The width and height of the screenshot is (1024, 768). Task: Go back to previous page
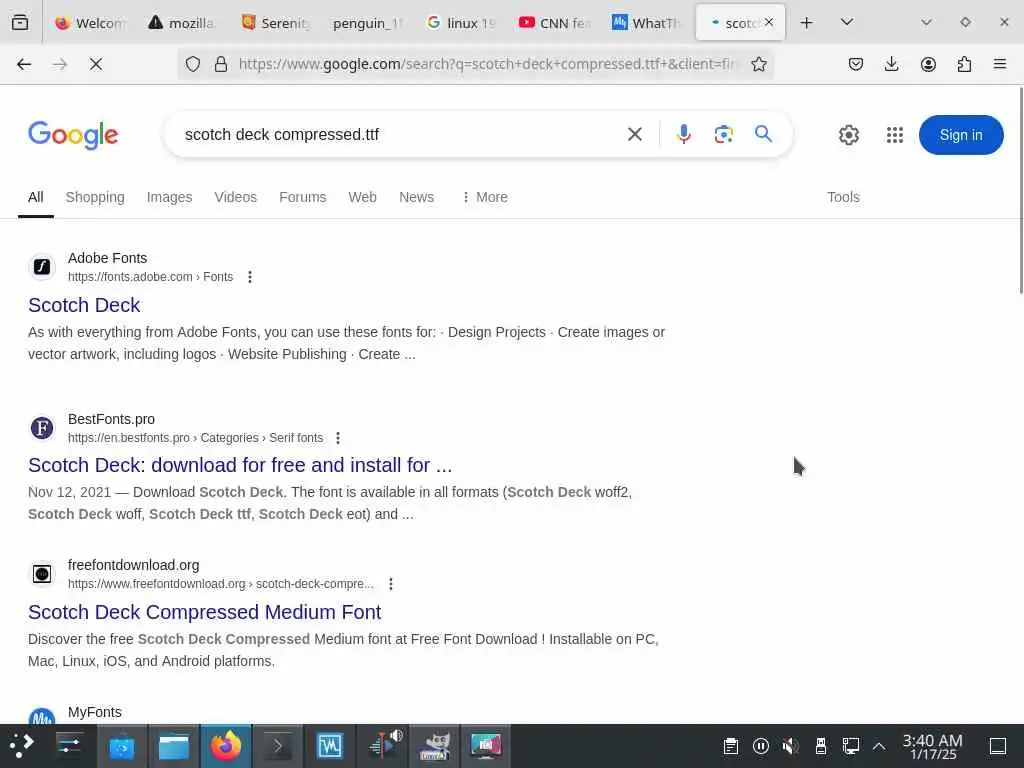(24, 64)
